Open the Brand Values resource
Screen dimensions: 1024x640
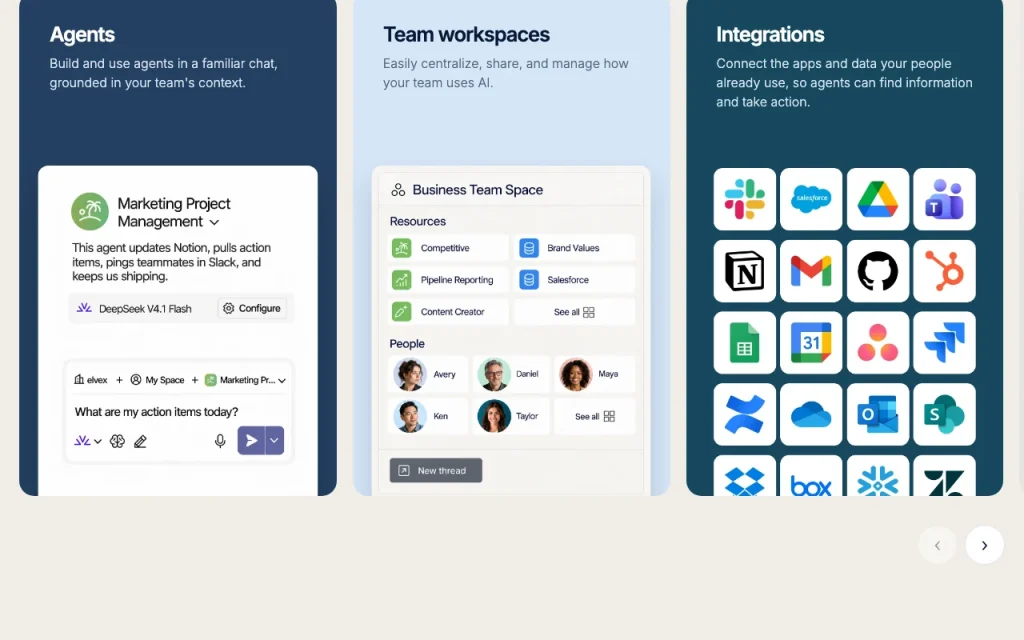click(574, 248)
